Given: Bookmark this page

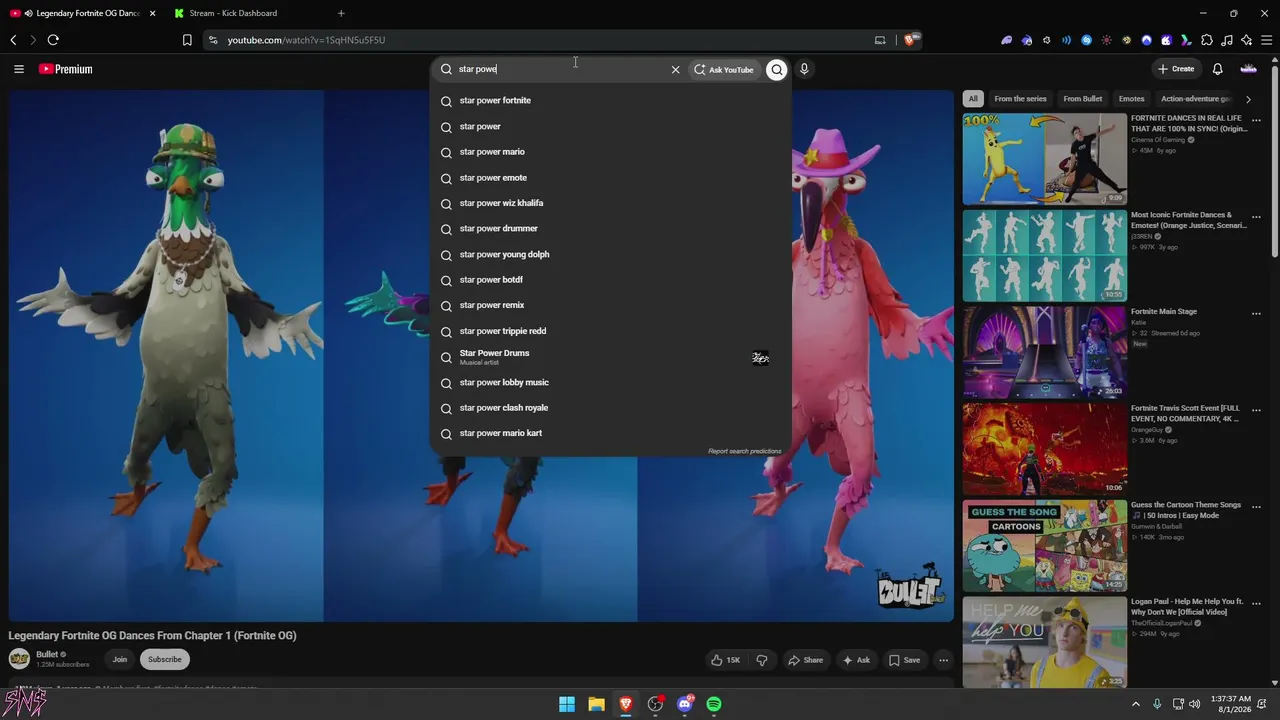Looking at the screenshot, I should point(187,40).
